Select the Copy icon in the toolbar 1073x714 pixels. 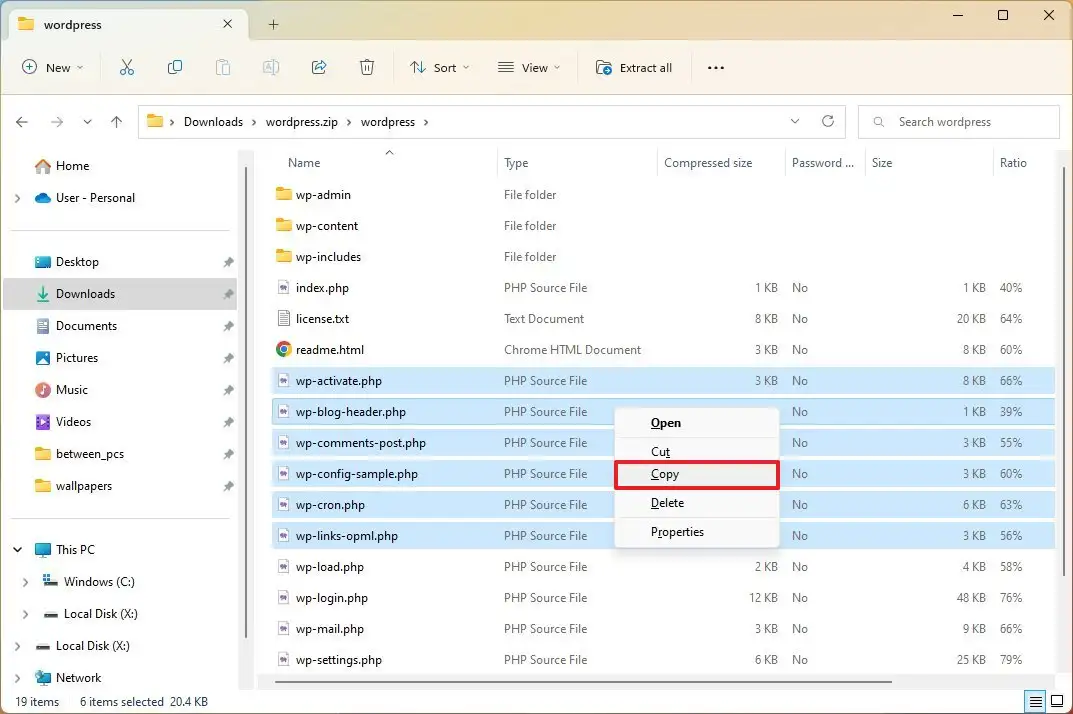tap(175, 67)
